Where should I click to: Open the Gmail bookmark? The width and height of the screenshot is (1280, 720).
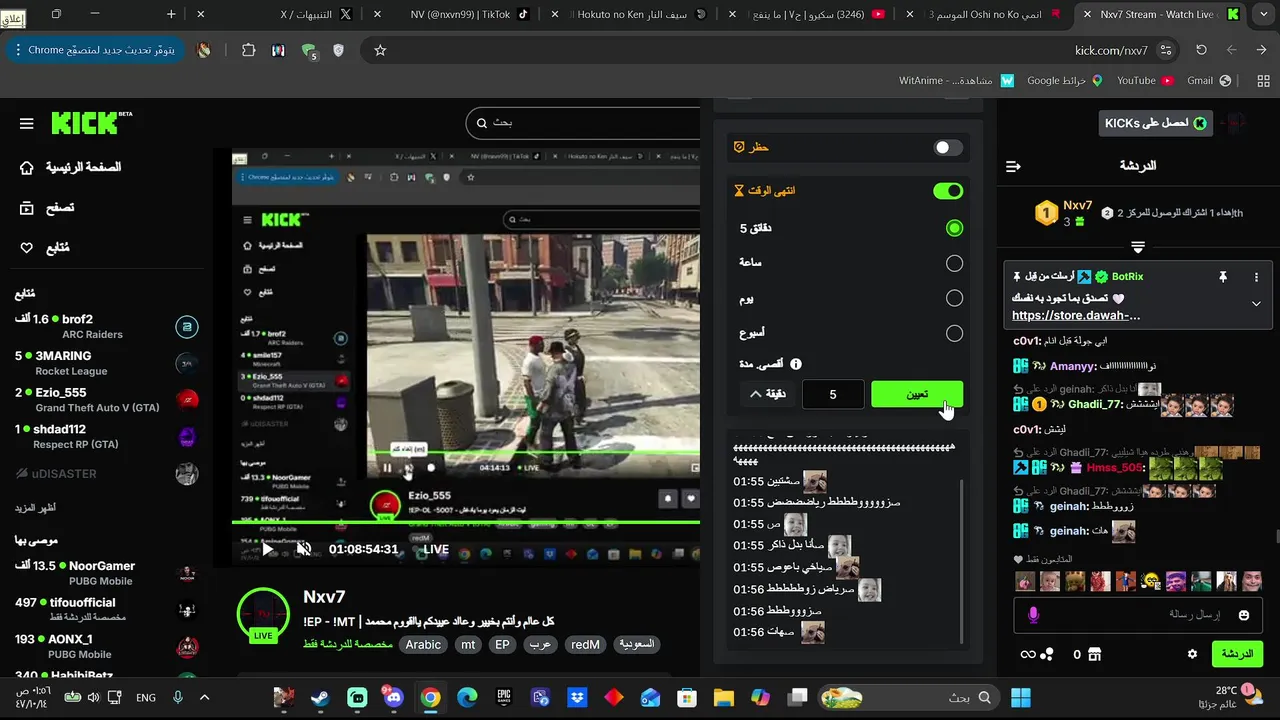tap(1209, 80)
